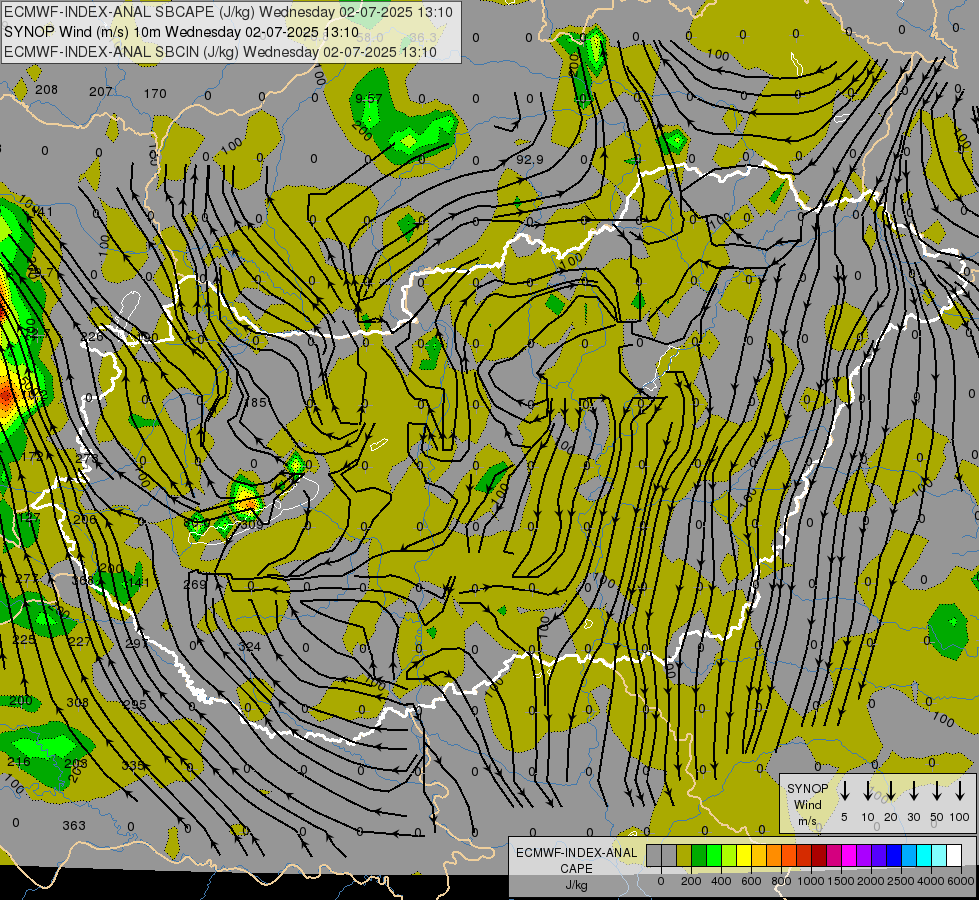979x900 pixels.
Task: Choose the magenta swatch after 1500
Action: pos(849,855)
